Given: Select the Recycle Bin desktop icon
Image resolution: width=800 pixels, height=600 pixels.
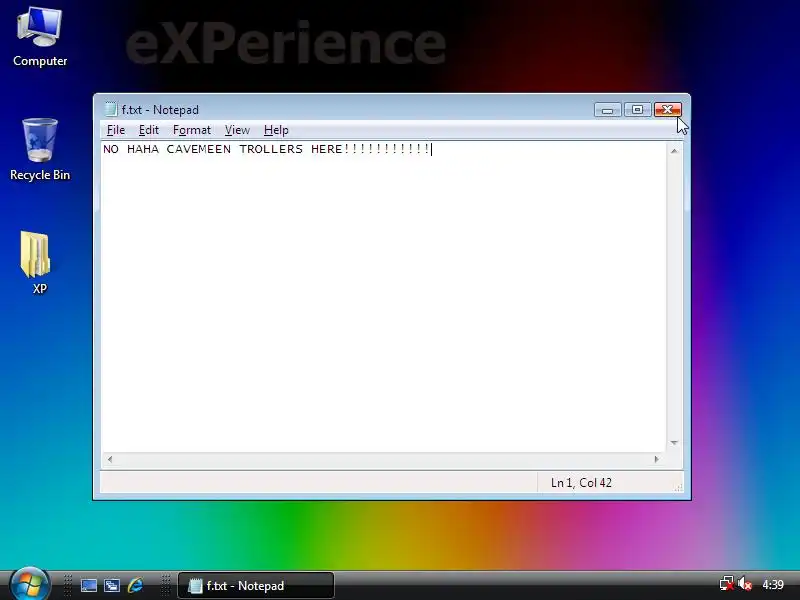Looking at the screenshot, I should point(40,149).
